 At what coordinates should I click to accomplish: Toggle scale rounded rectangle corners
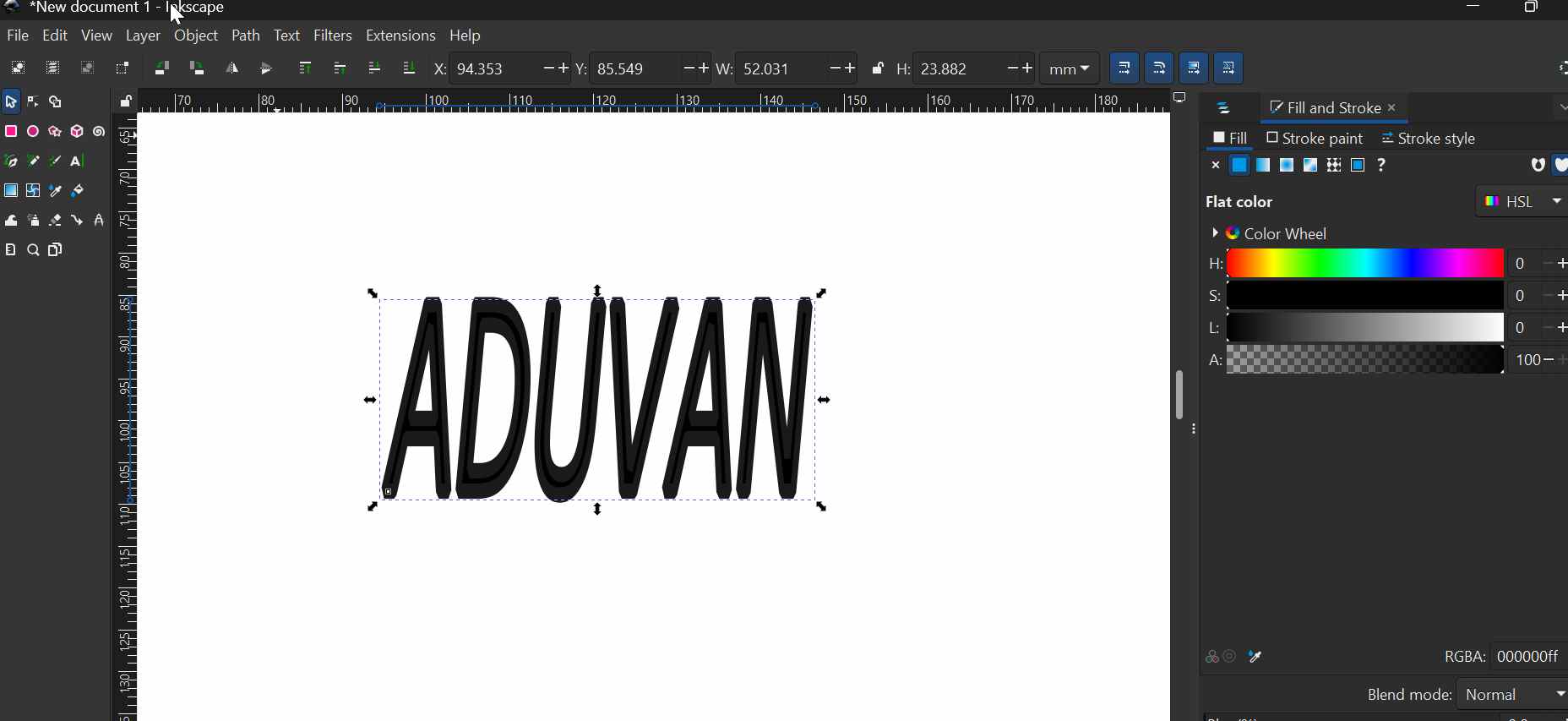point(1159,68)
